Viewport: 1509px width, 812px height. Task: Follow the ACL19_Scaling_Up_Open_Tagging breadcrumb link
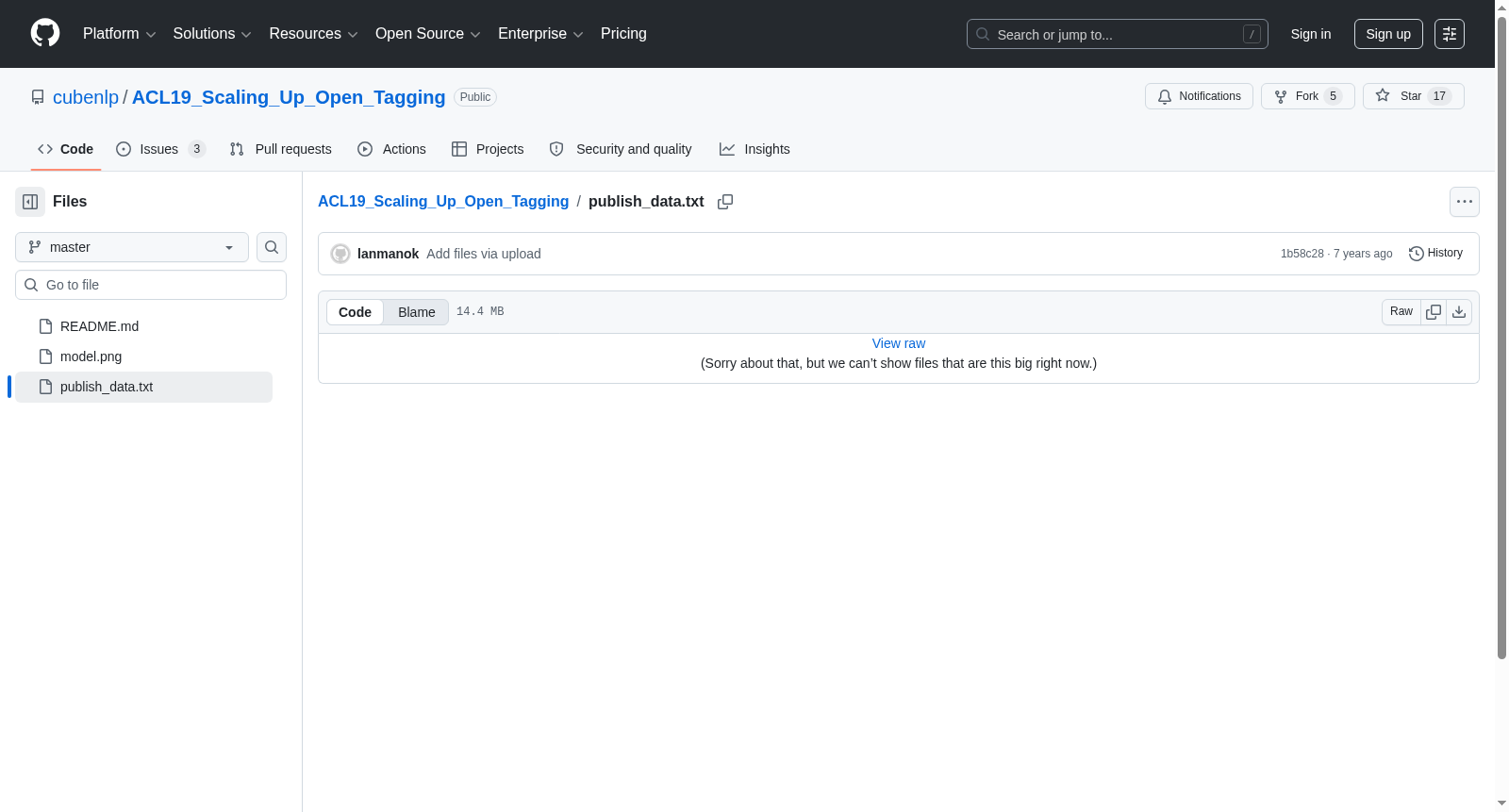(443, 202)
